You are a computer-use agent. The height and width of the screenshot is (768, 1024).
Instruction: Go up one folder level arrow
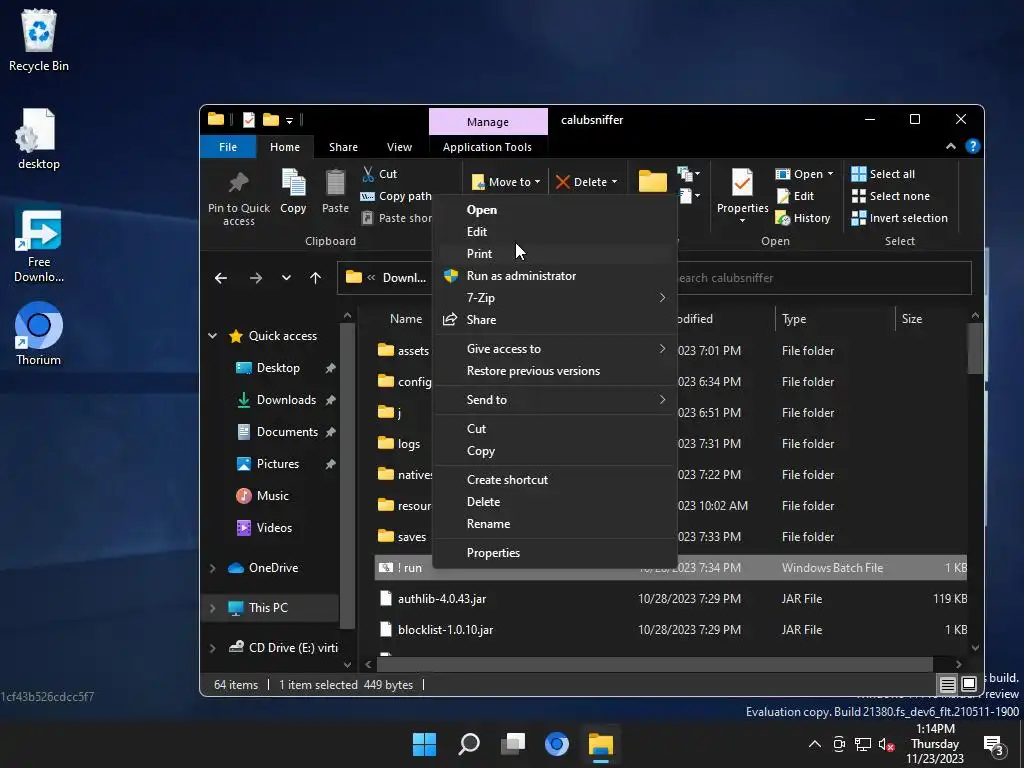click(315, 278)
